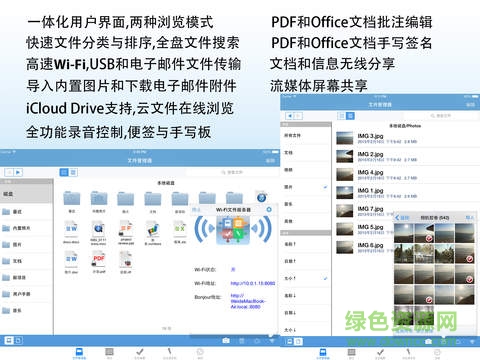Screen dimensions: 480x360
Task: Switch left screen to list view
Action: coord(73,172)
